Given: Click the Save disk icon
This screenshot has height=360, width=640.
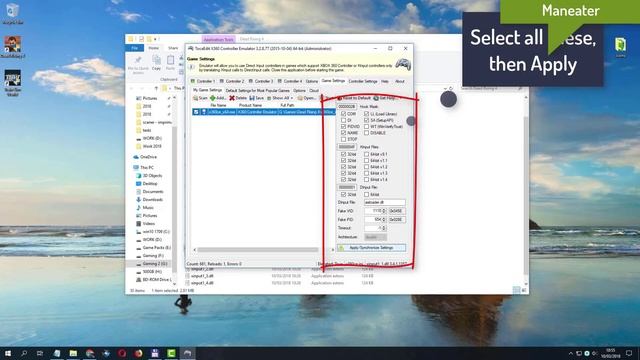Looking at the screenshot, I should click(x=252, y=98).
